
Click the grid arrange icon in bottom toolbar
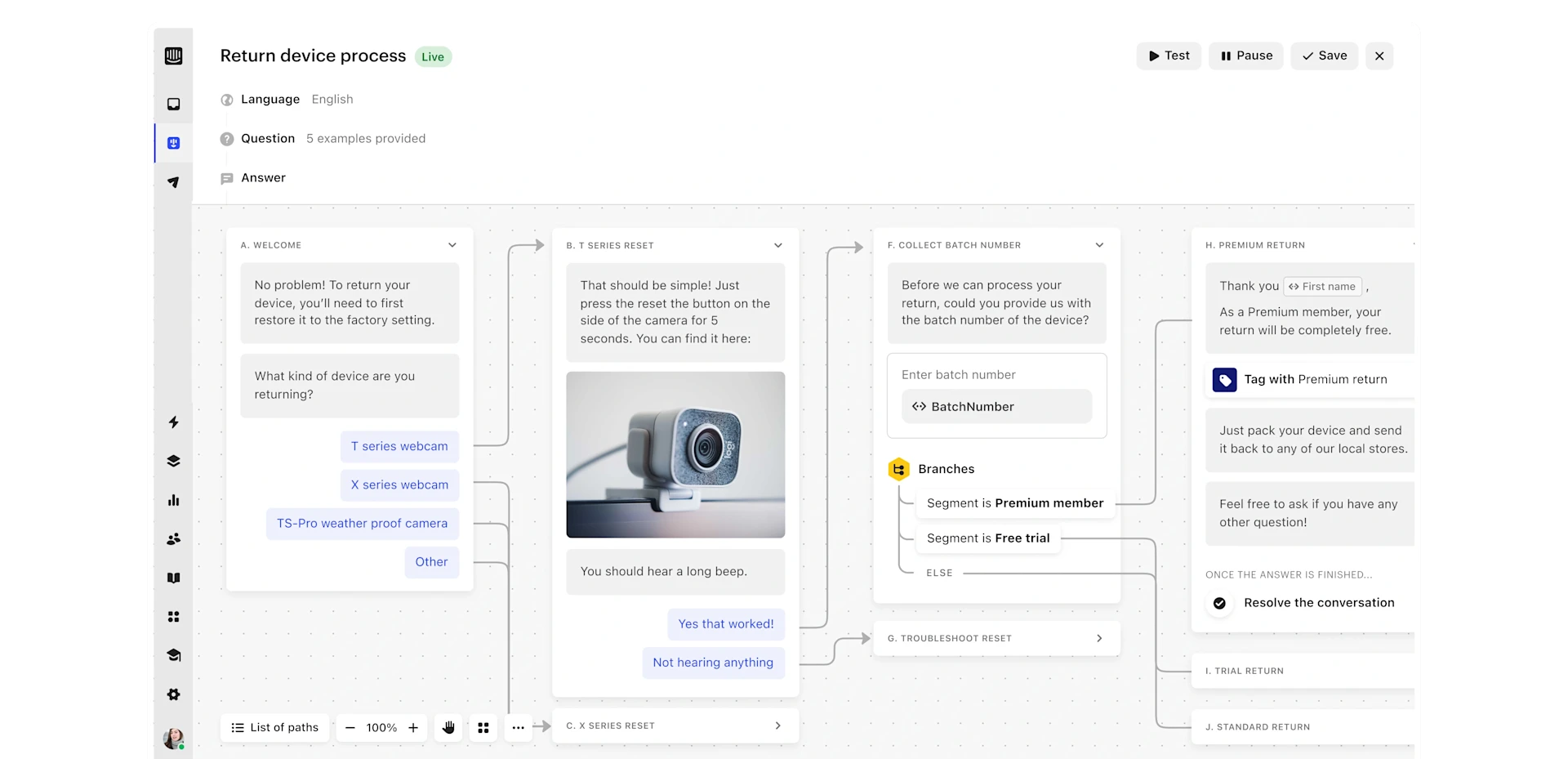coord(483,727)
